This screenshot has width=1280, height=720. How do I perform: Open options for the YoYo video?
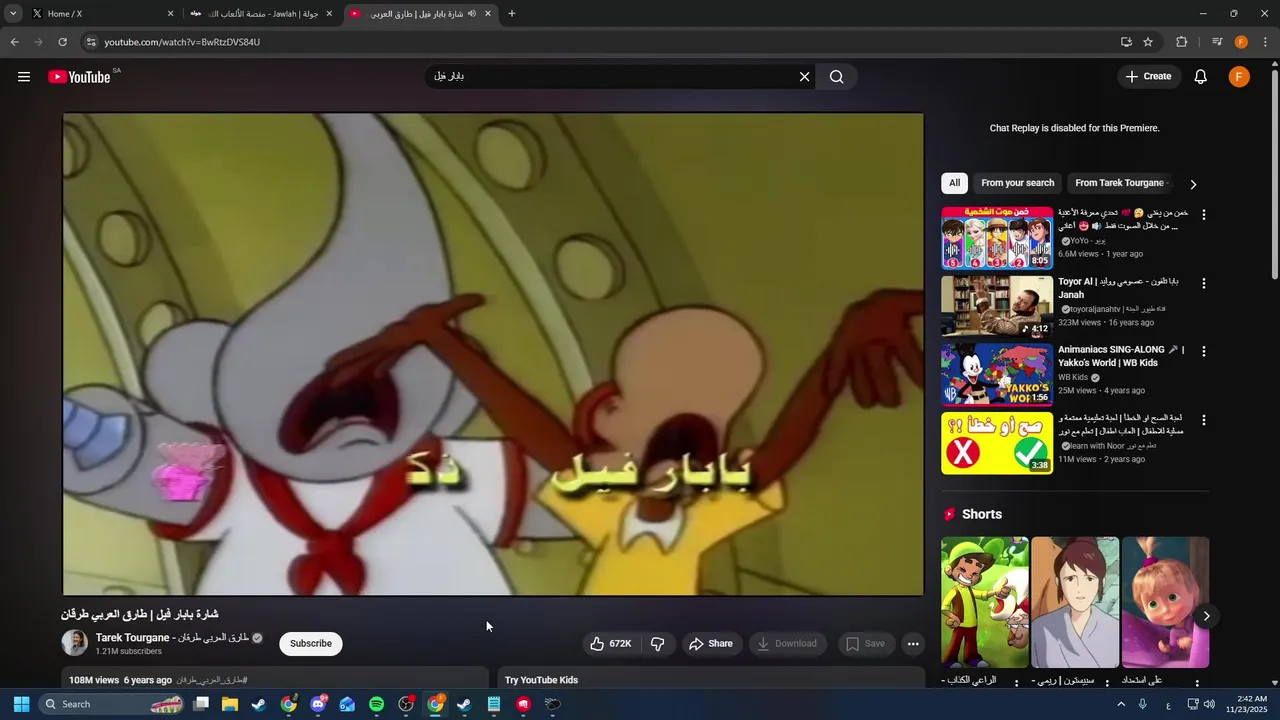click(x=1203, y=215)
